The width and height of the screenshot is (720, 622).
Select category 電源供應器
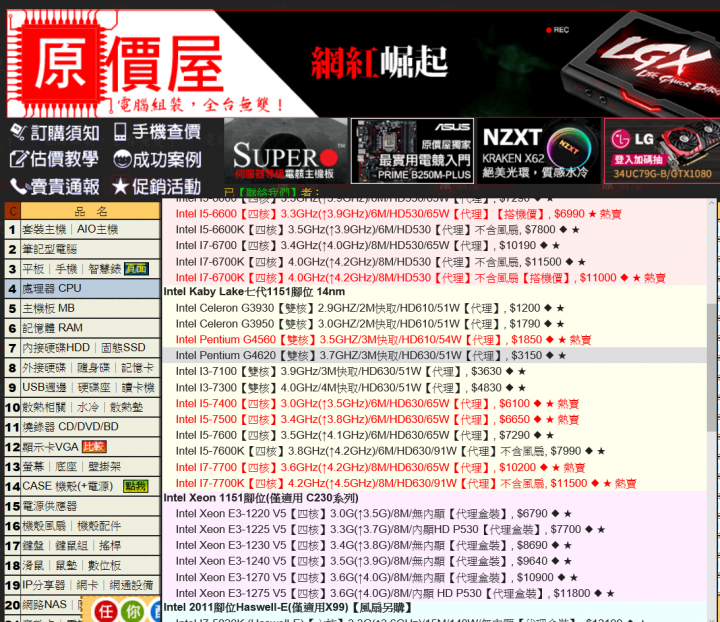90,506
